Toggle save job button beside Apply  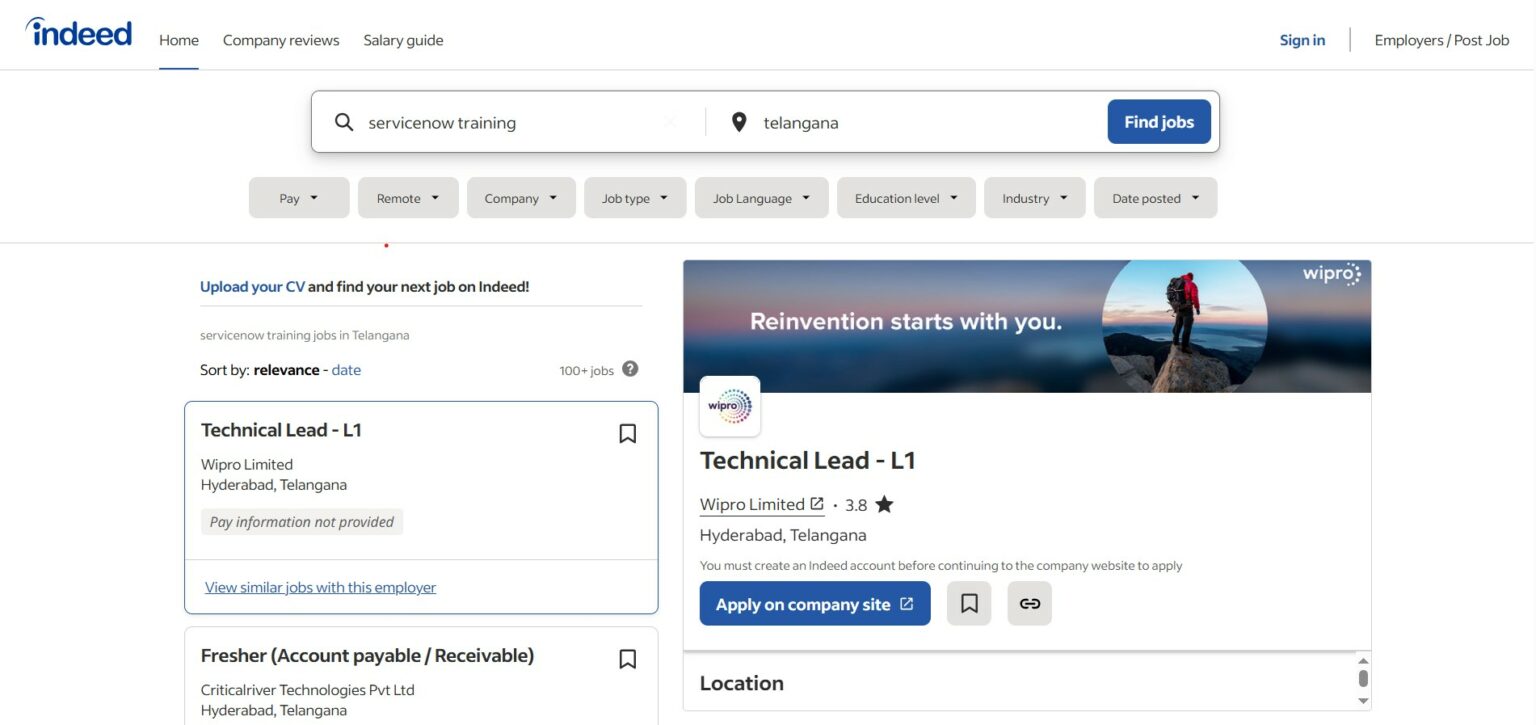pyautogui.click(x=968, y=604)
